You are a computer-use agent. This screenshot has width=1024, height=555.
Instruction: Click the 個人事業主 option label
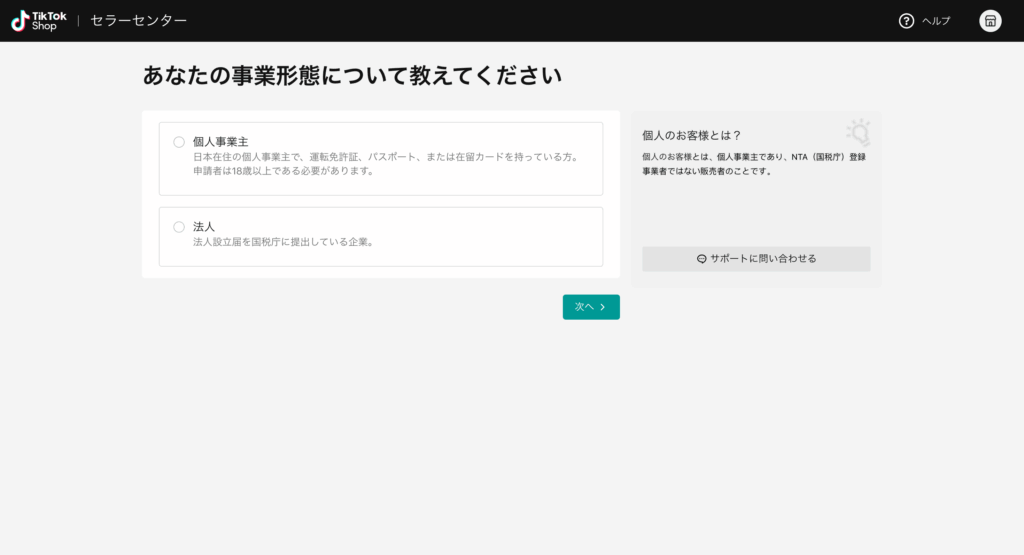[220, 142]
